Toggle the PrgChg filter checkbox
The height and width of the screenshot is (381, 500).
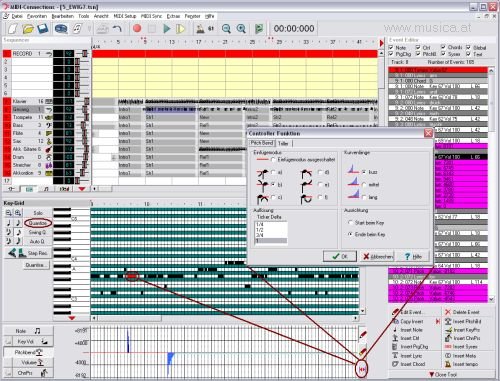pyautogui.click(x=391, y=54)
